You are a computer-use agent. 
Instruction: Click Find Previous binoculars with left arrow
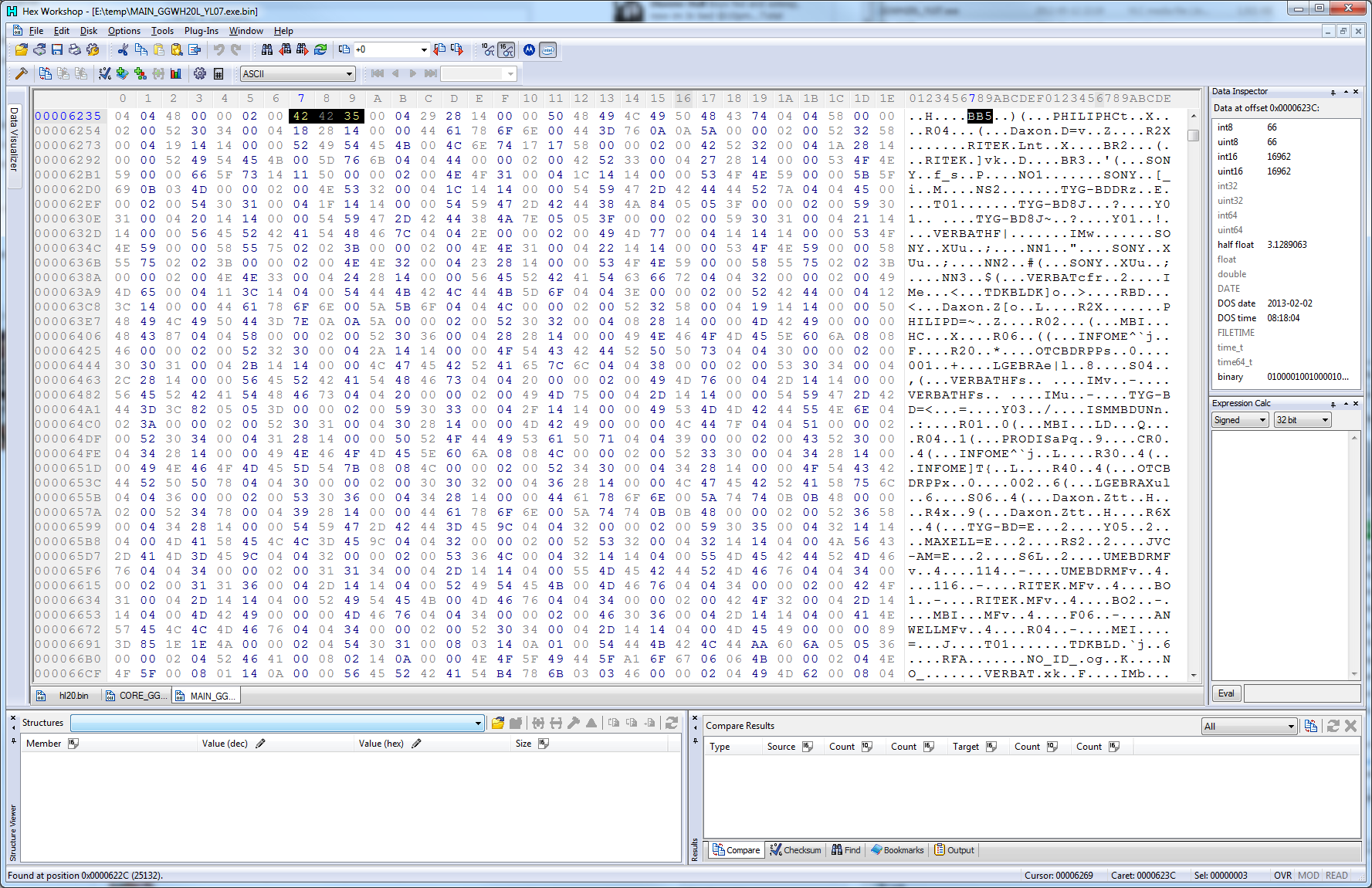[x=285, y=49]
